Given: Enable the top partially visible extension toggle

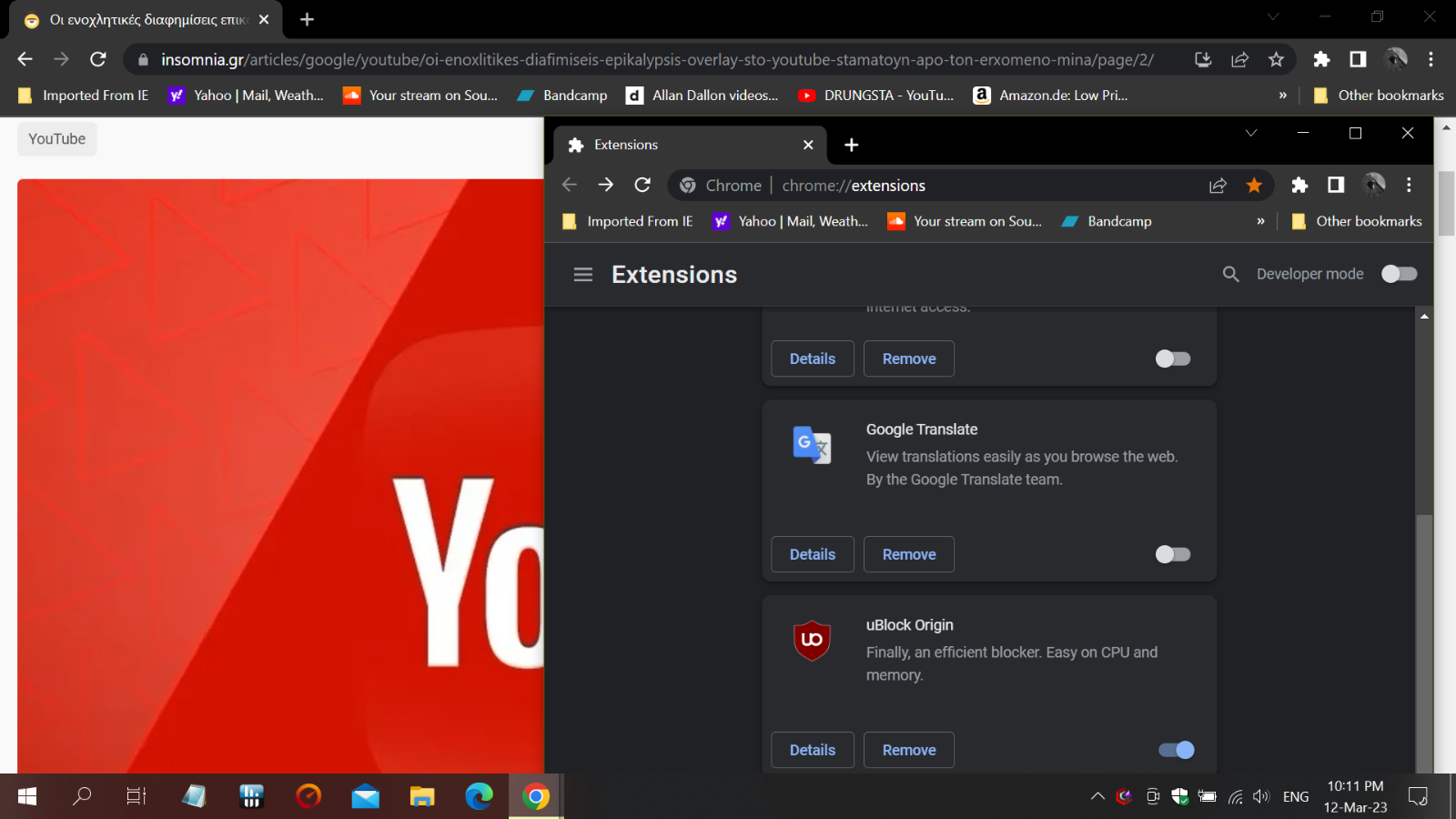Looking at the screenshot, I should point(1173,359).
